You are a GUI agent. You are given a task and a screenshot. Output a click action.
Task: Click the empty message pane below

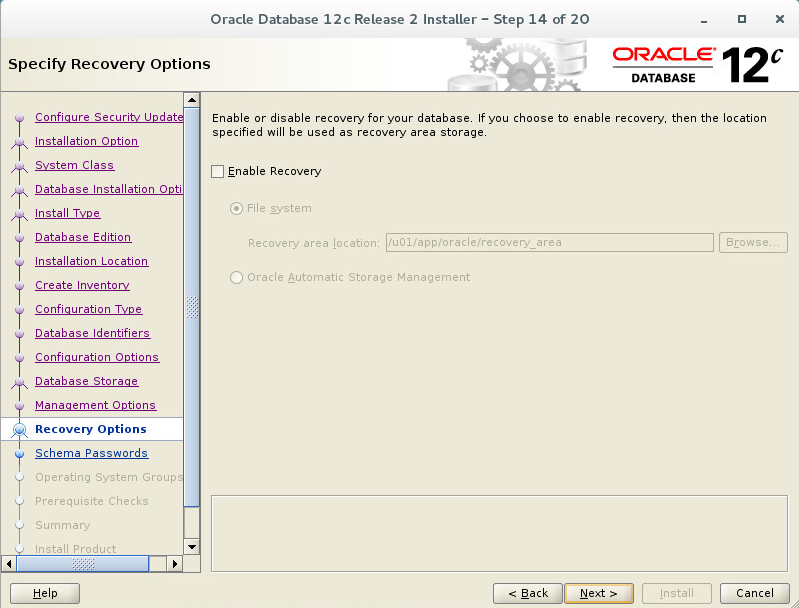tap(499, 534)
